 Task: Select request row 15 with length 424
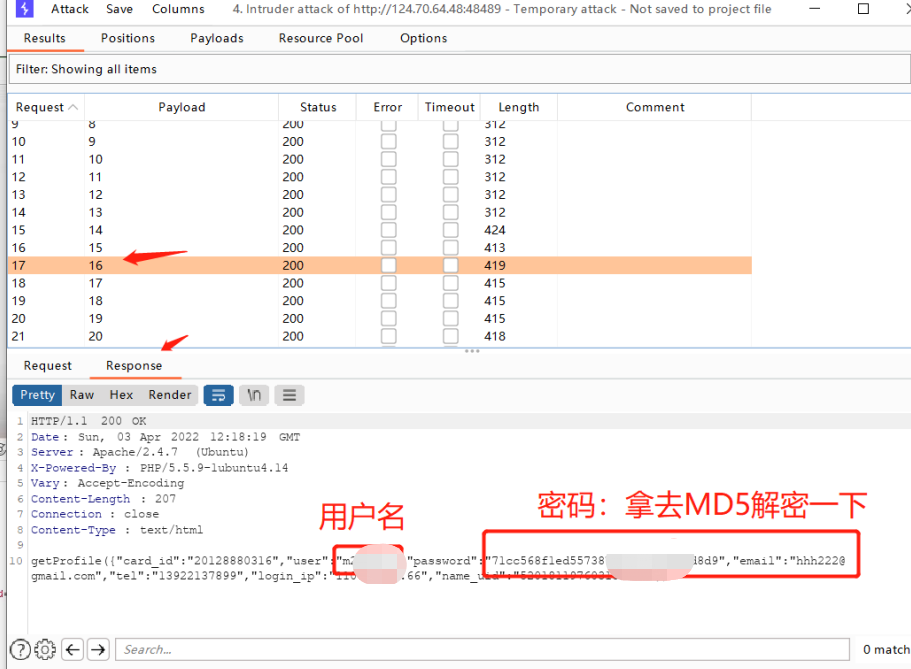pos(380,230)
